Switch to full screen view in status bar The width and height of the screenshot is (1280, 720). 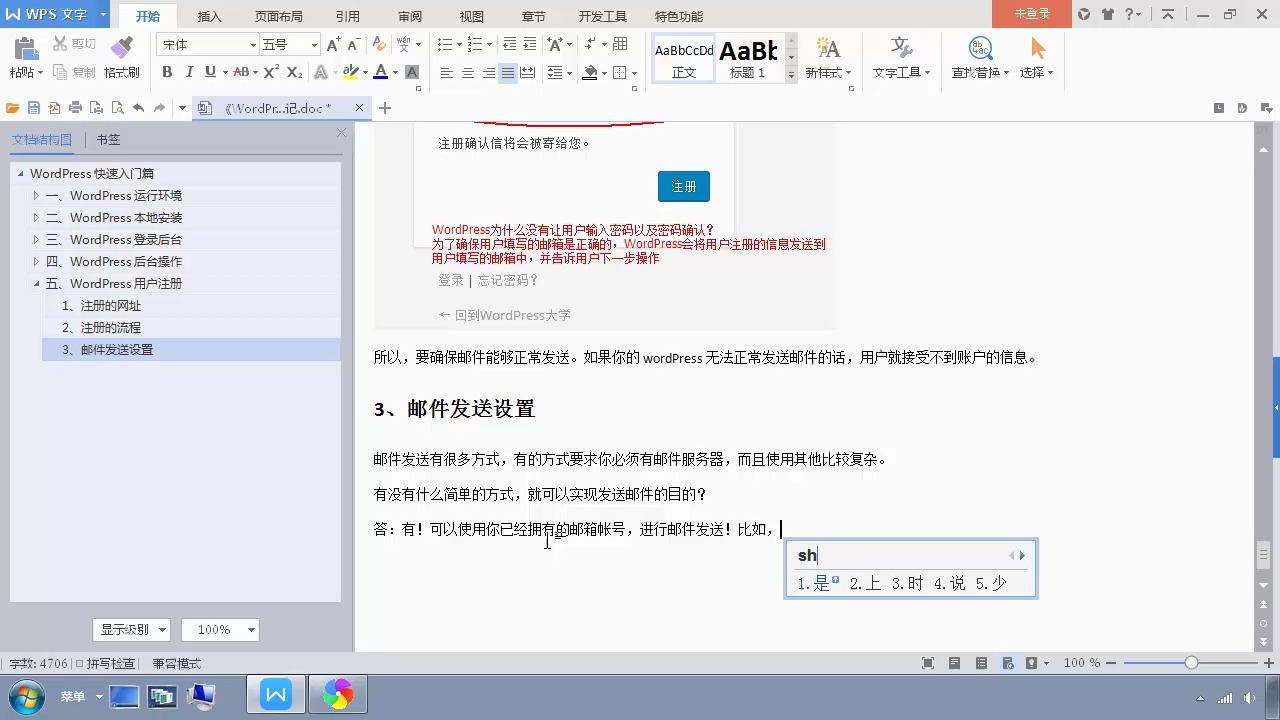coord(928,663)
